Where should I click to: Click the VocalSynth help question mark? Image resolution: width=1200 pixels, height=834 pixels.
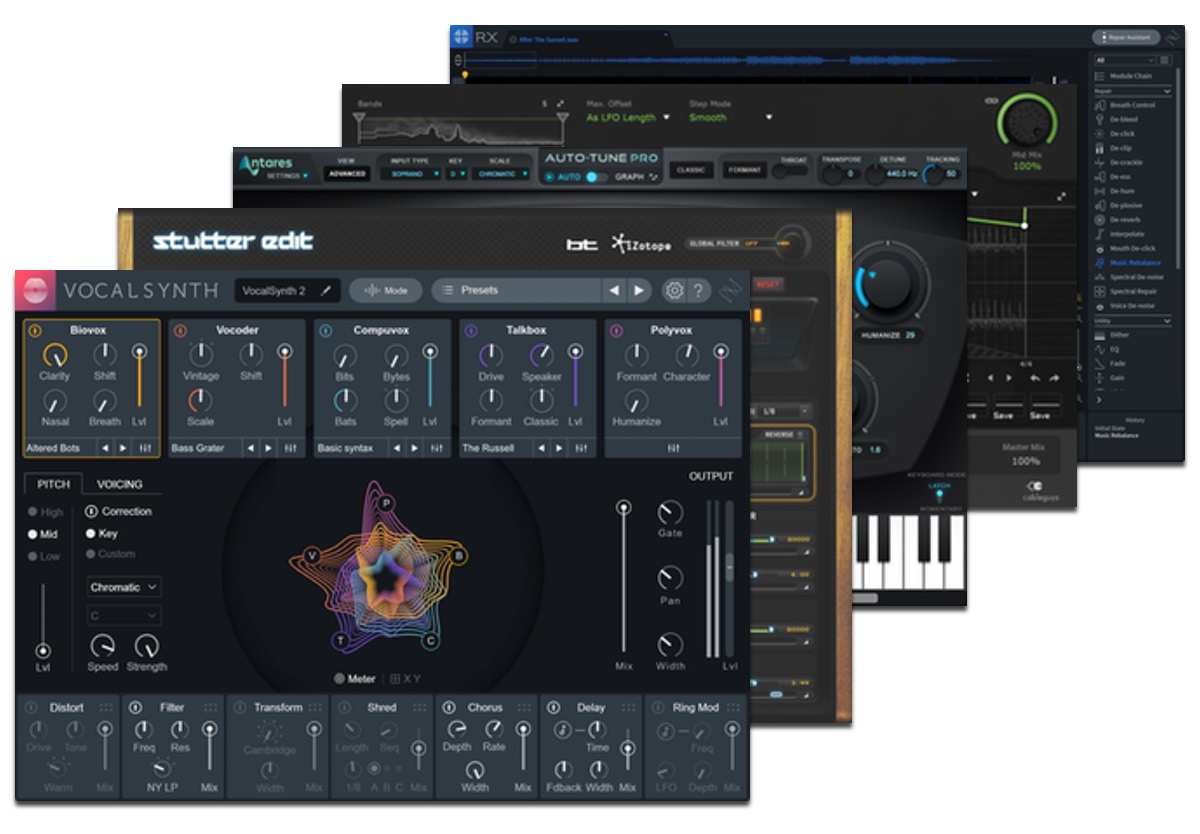pyautogui.click(x=698, y=291)
